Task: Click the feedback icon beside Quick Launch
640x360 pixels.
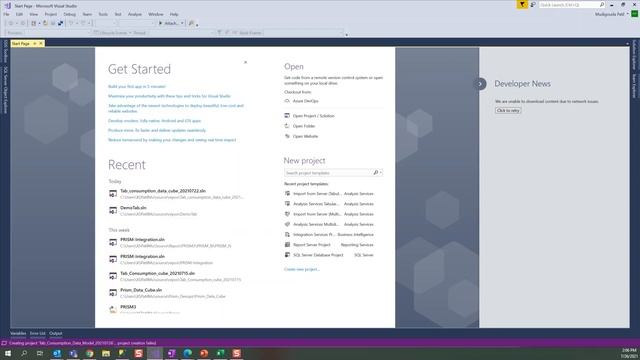Action: (533, 4)
